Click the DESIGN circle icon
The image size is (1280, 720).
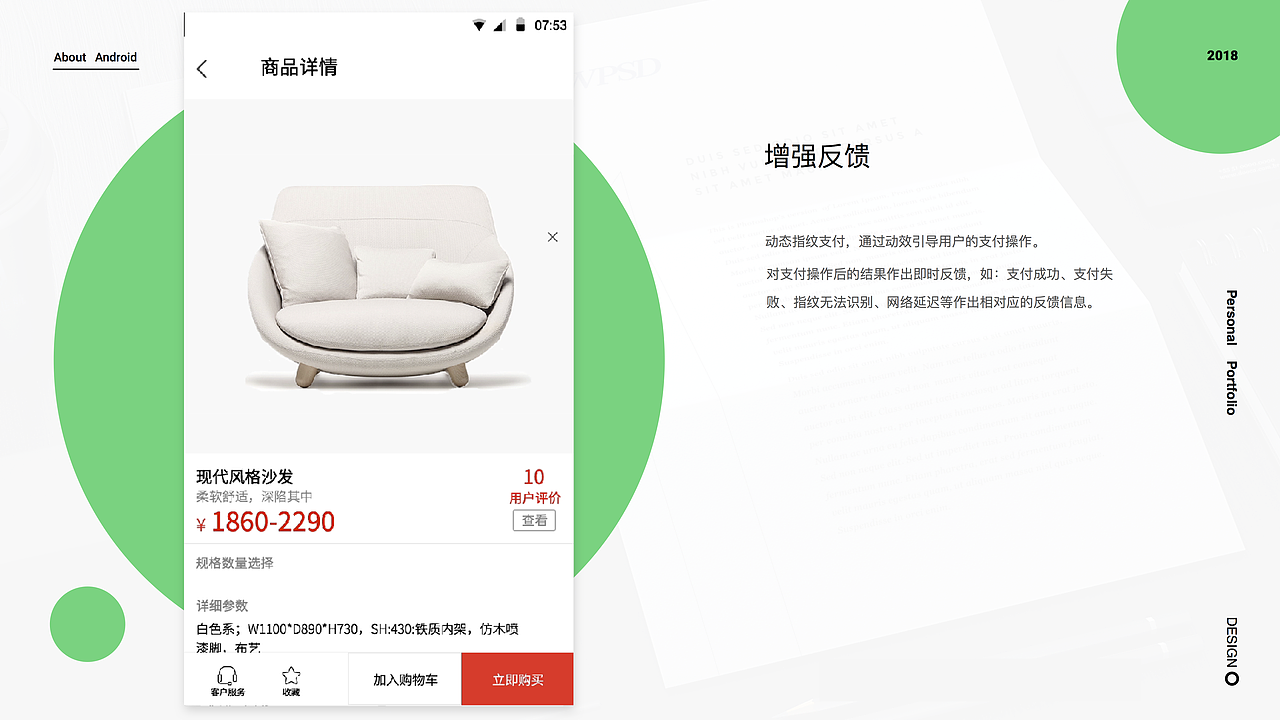[1232, 679]
